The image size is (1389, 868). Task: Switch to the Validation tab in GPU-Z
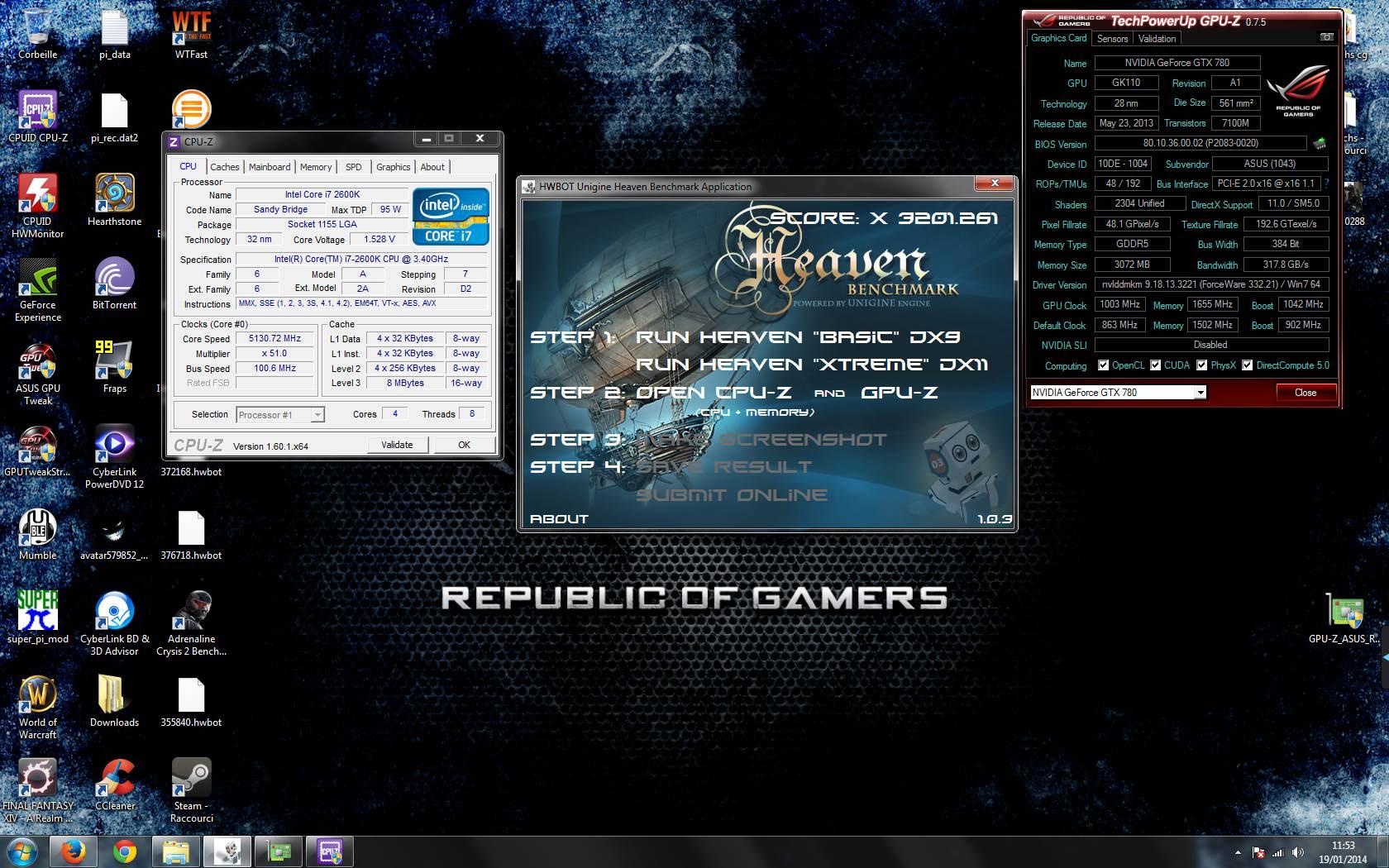(x=1157, y=39)
